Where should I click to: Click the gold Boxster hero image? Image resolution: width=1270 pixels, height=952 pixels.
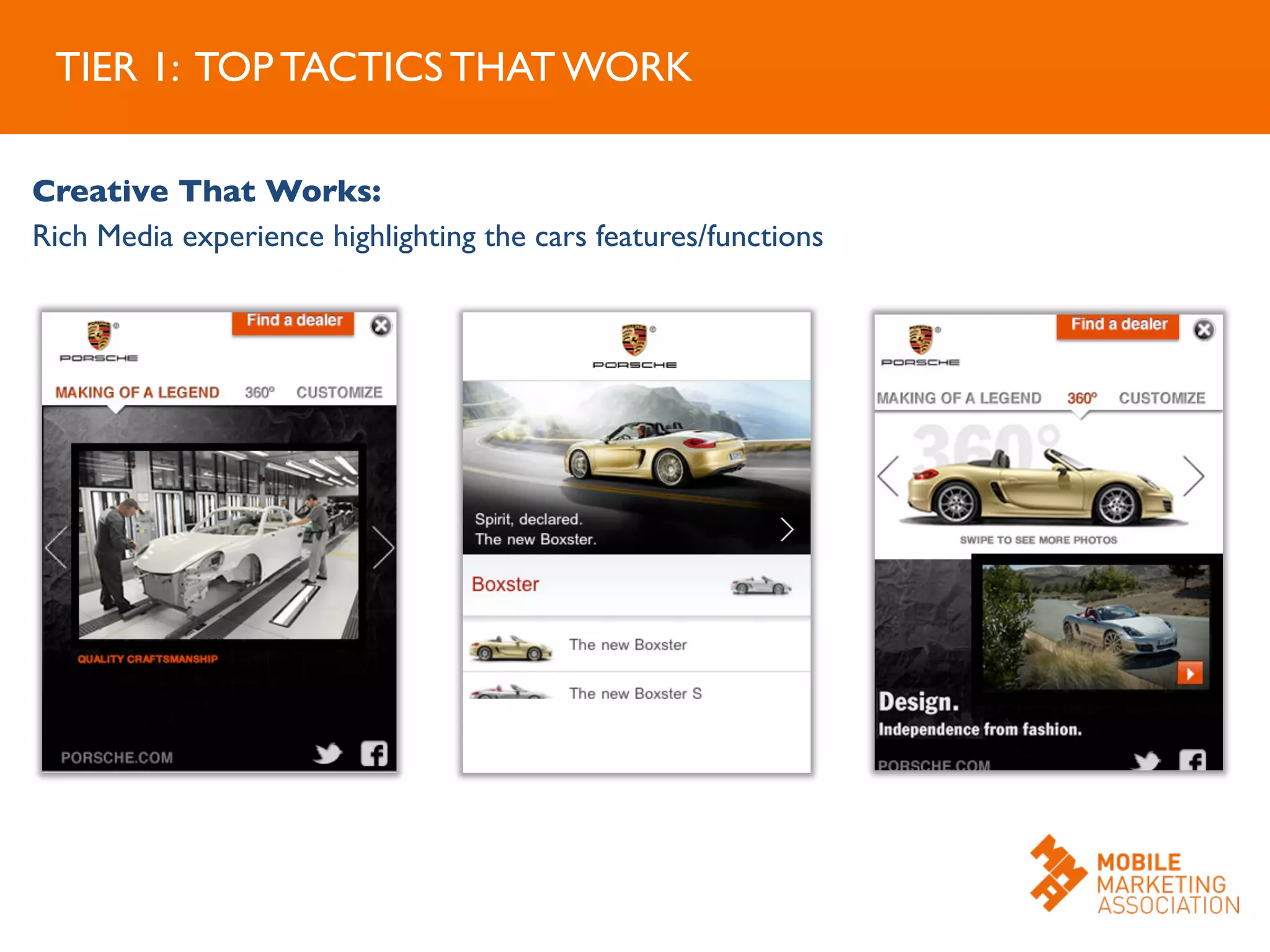[636, 467]
